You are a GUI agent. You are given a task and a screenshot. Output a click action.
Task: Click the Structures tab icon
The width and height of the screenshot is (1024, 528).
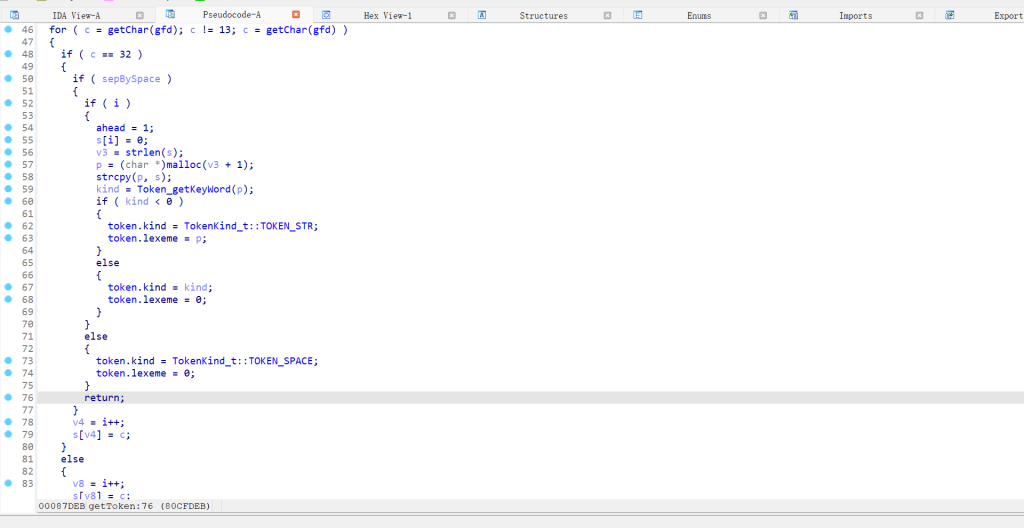(x=482, y=15)
